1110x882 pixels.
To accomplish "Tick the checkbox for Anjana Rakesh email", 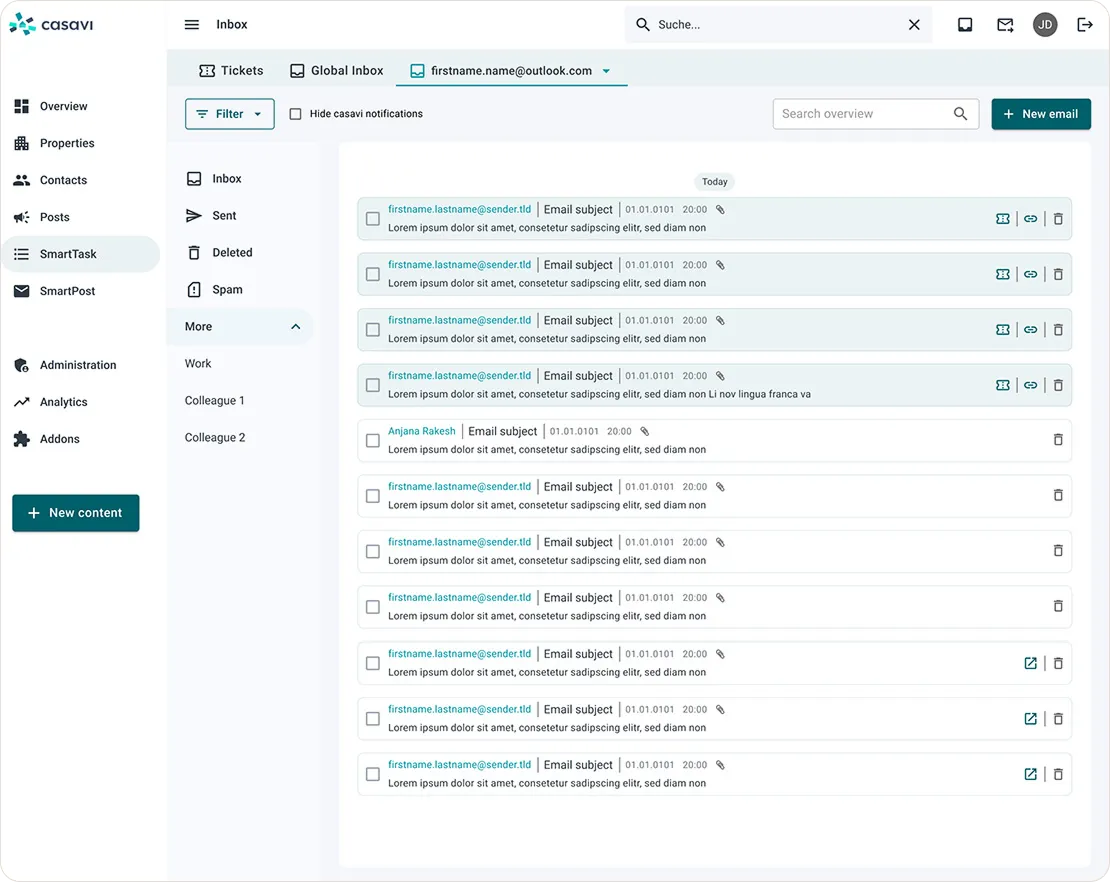I will coord(373,440).
